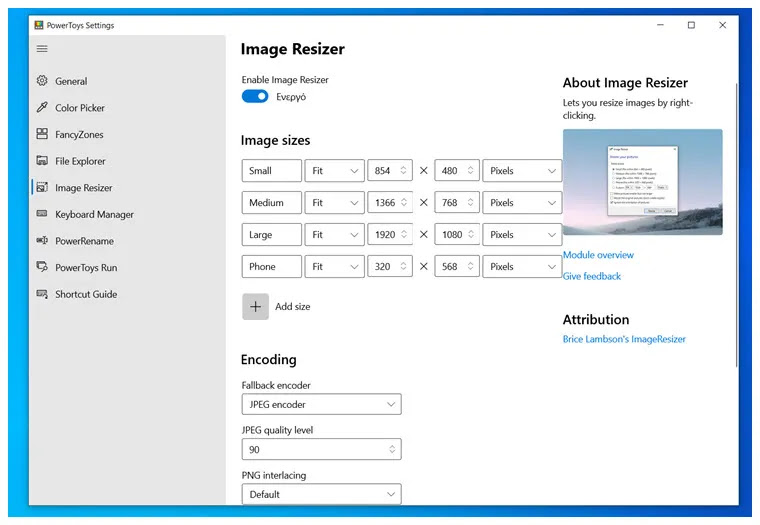Click the PowerToys app icon in title bar

(39, 25)
